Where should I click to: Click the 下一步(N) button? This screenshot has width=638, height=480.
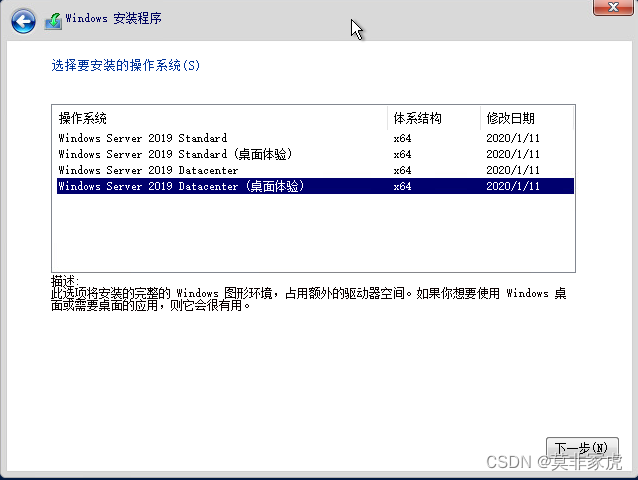coord(582,448)
